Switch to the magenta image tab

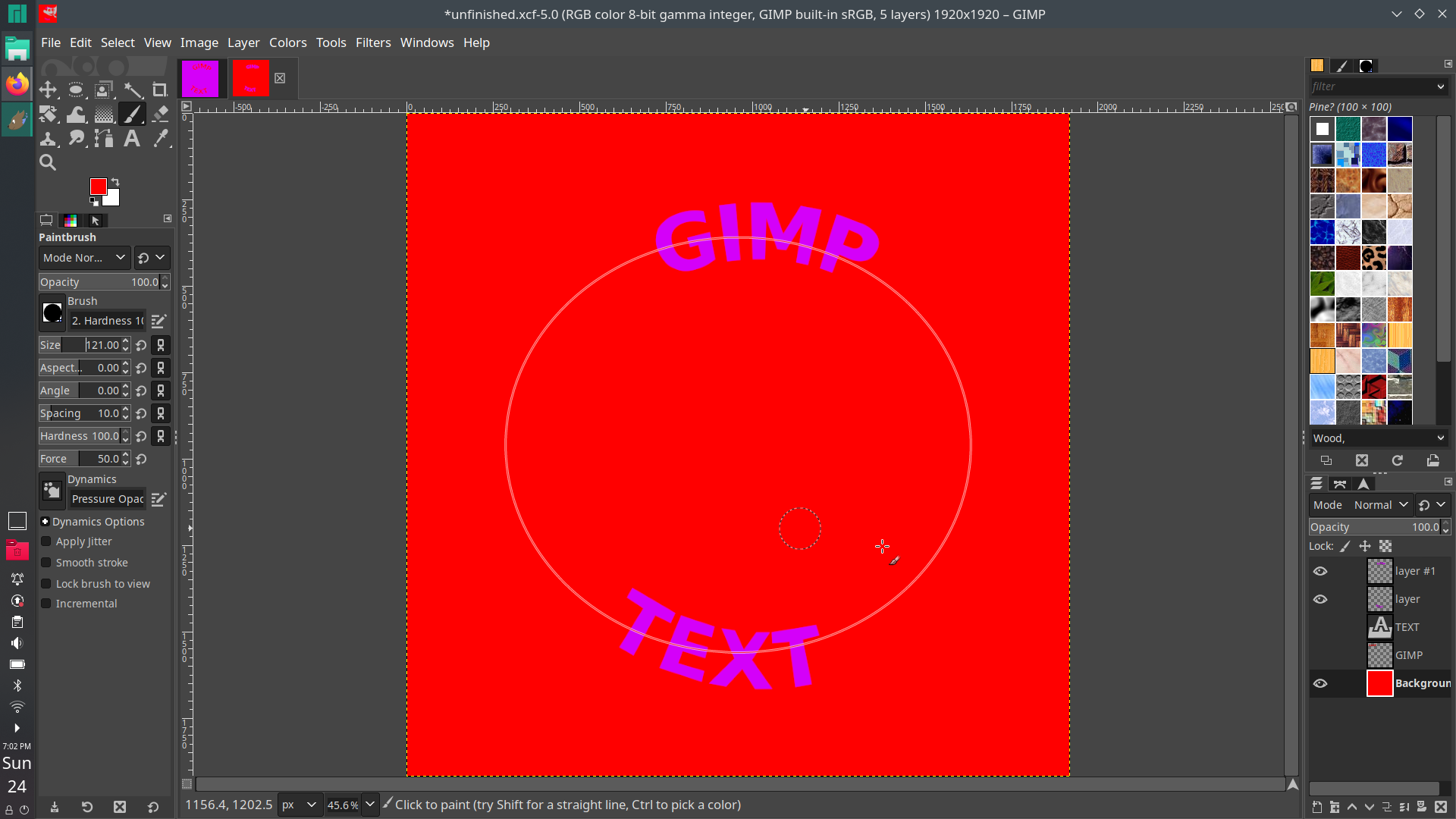[x=200, y=79]
